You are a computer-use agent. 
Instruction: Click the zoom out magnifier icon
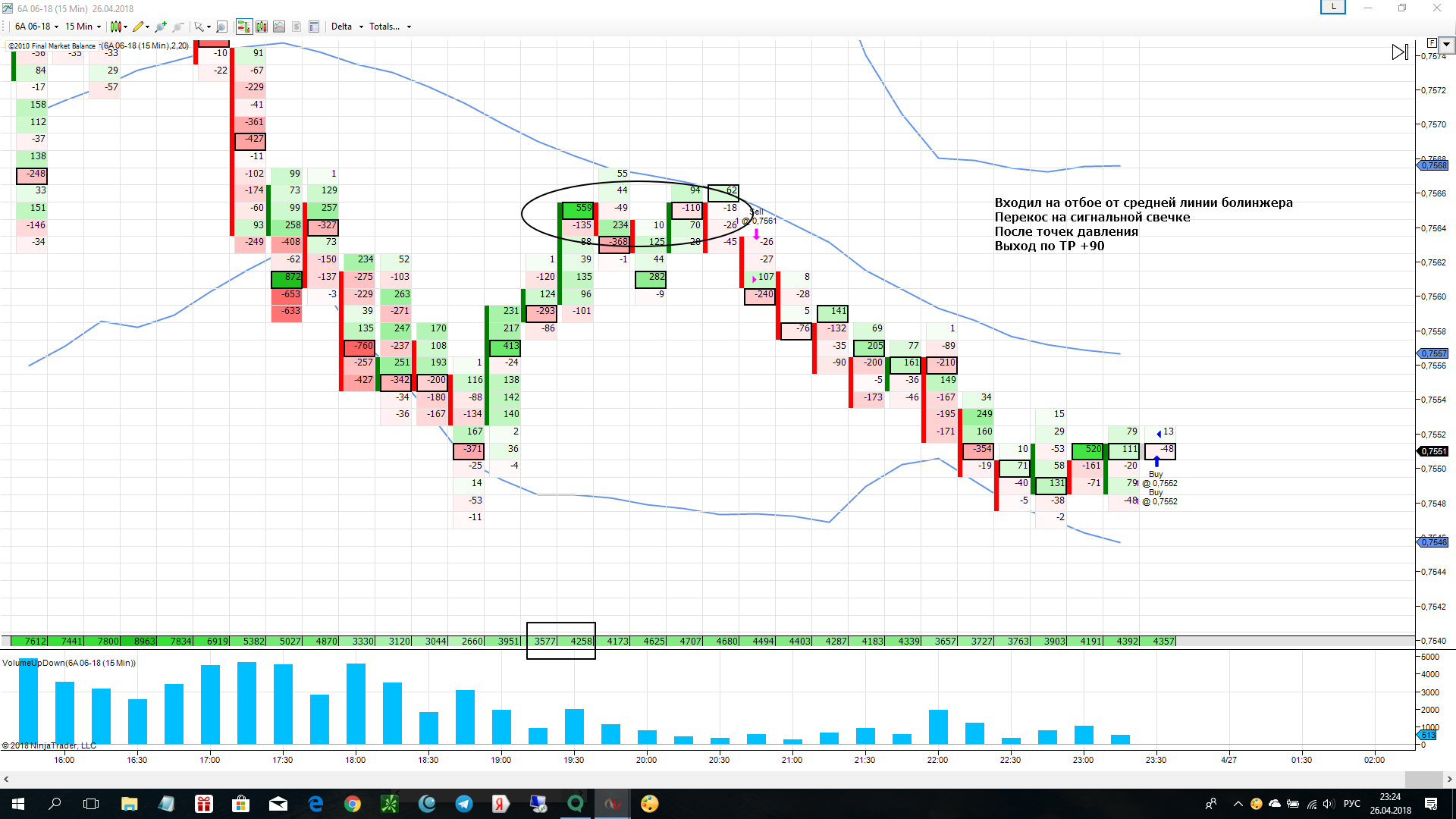click(x=178, y=27)
